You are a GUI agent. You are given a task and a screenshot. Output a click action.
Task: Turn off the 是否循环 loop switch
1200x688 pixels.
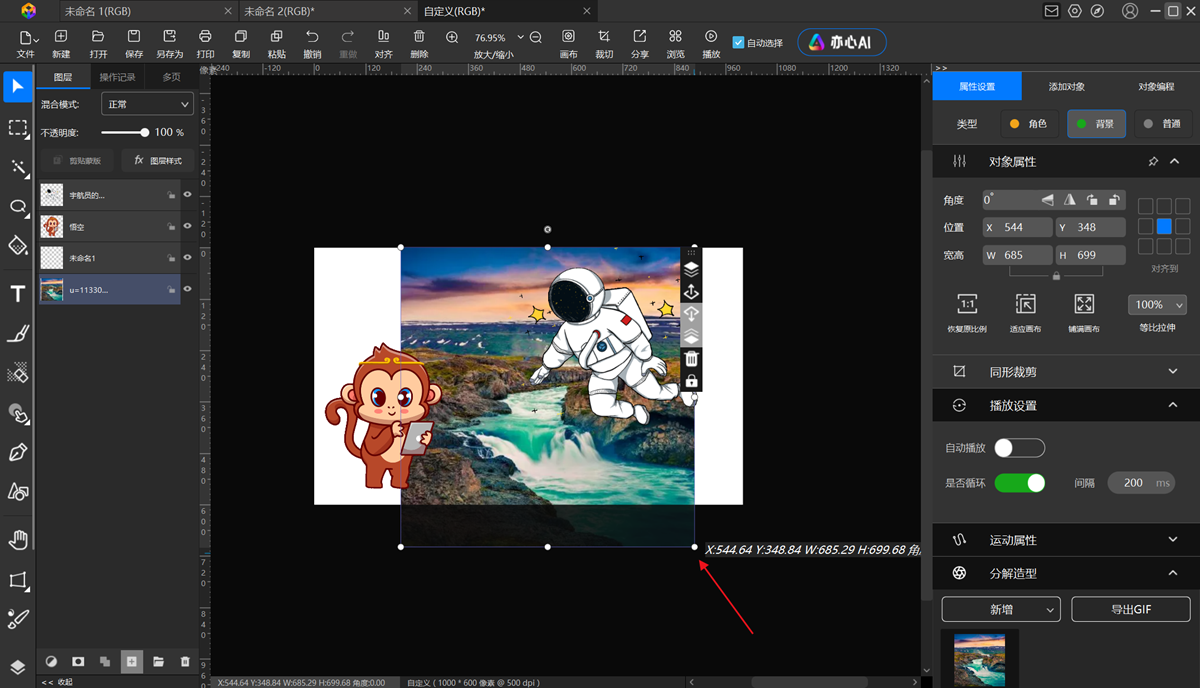(x=1019, y=483)
